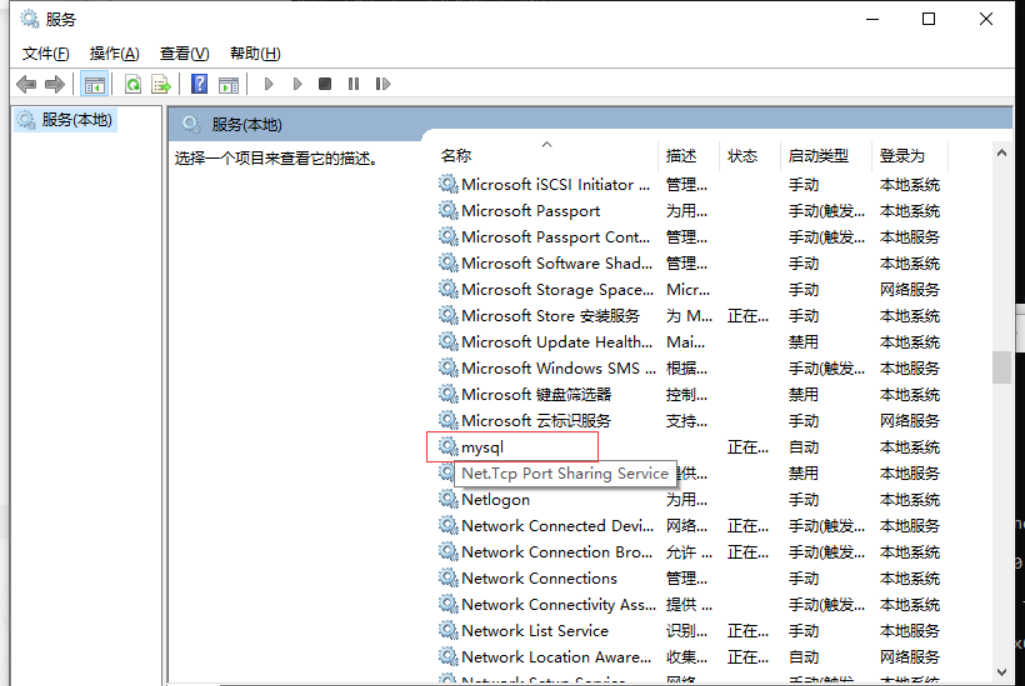The height and width of the screenshot is (686, 1025).
Task: Sort by the 状态 column header
Action: tap(743, 156)
